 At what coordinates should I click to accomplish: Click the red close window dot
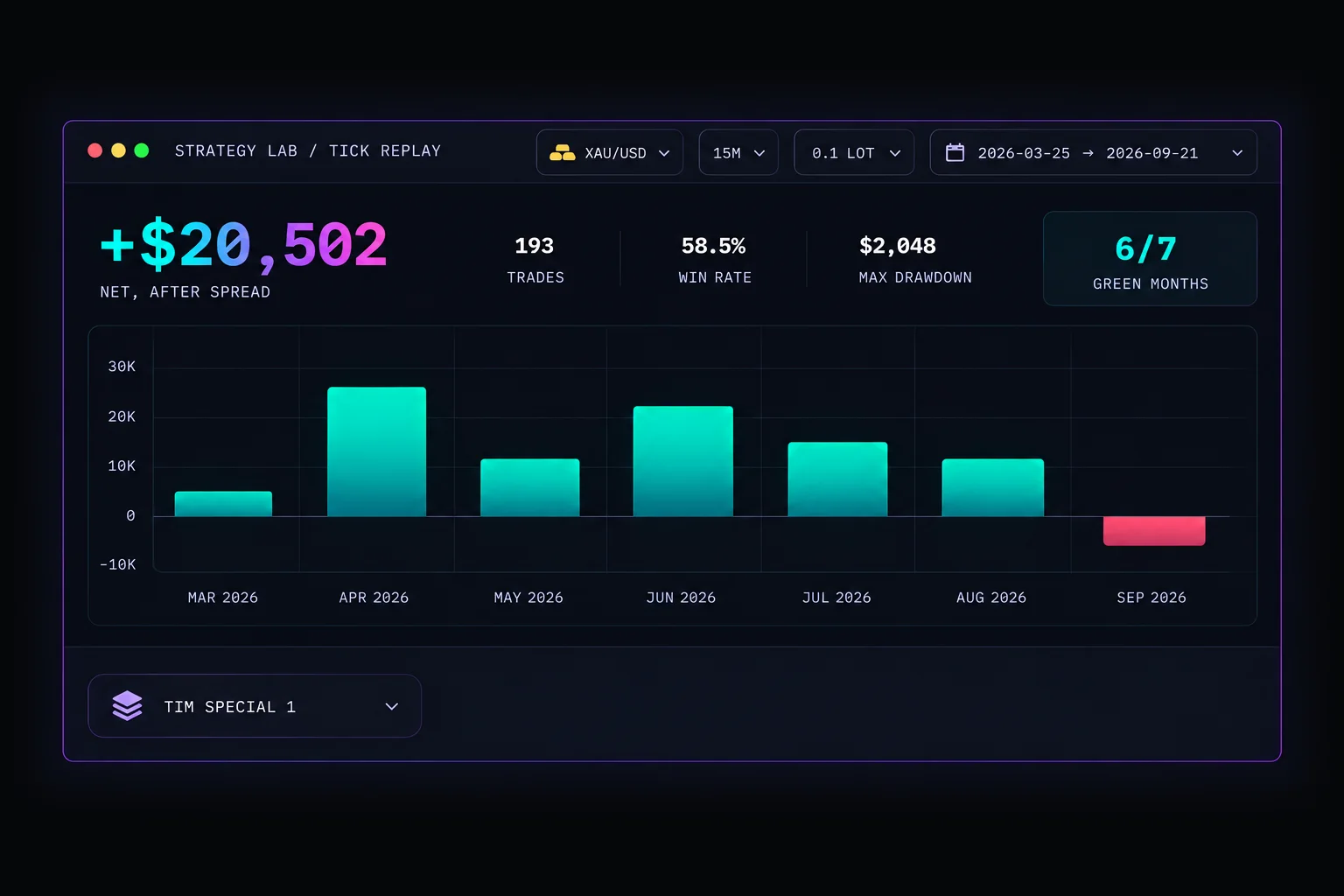tap(95, 150)
